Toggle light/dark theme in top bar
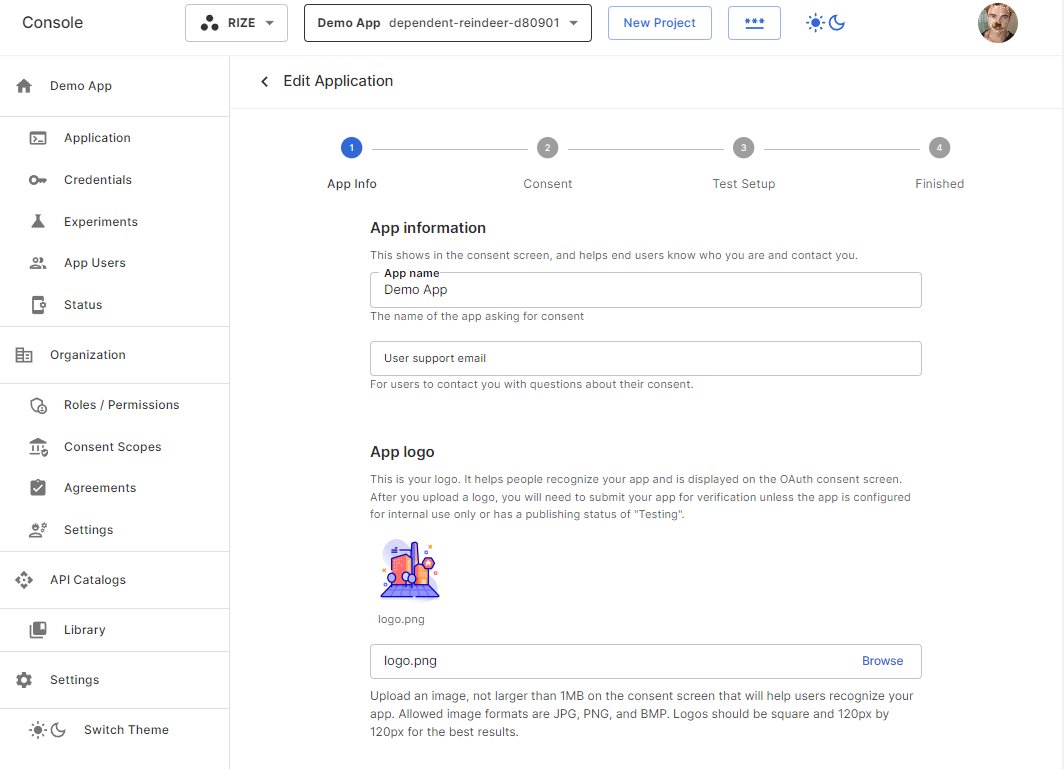This screenshot has width=1064, height=769. tap(826, 23)
